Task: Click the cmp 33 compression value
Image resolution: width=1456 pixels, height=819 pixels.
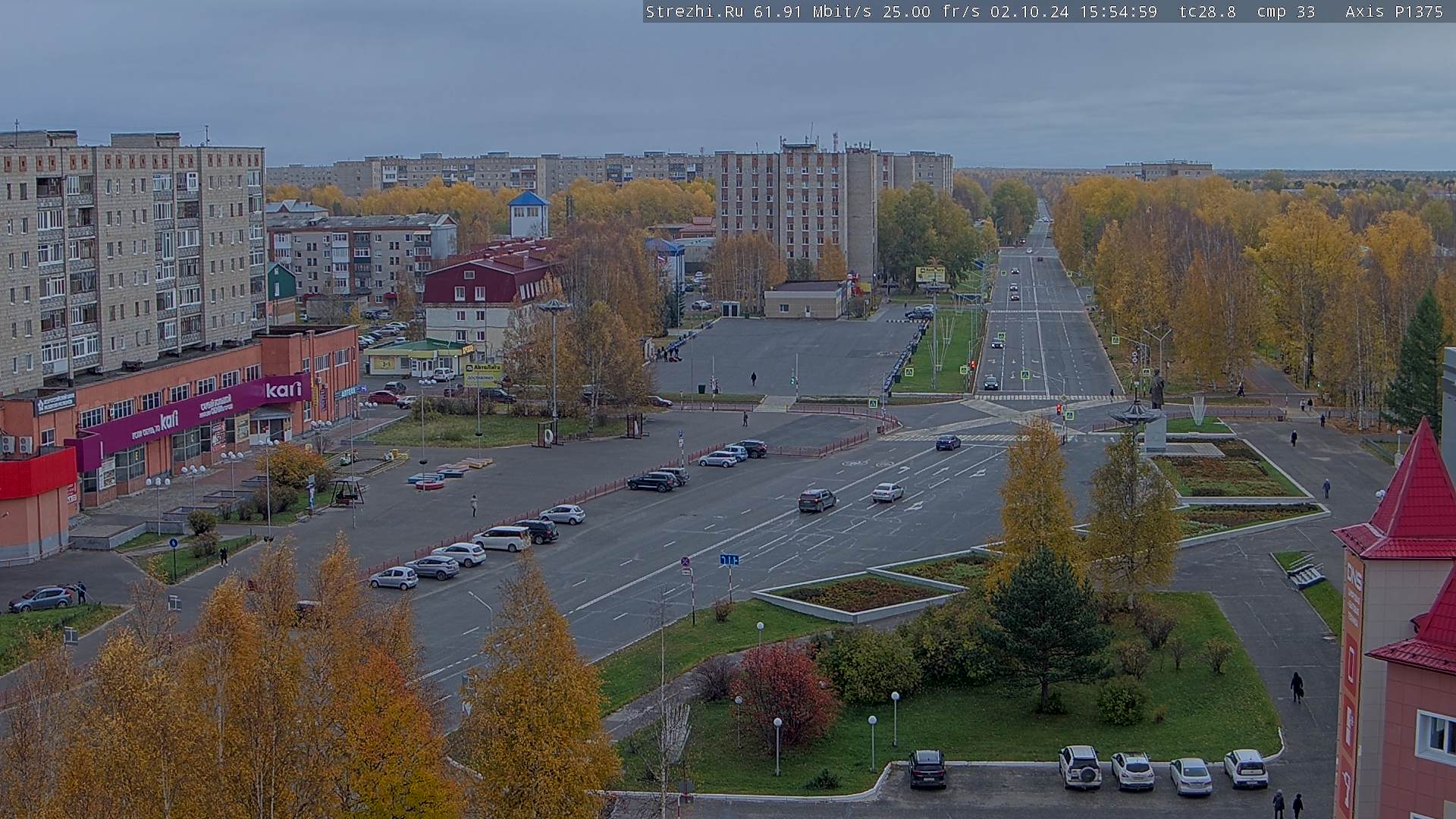Action: pyautogui.click(x=1285, y=11)
